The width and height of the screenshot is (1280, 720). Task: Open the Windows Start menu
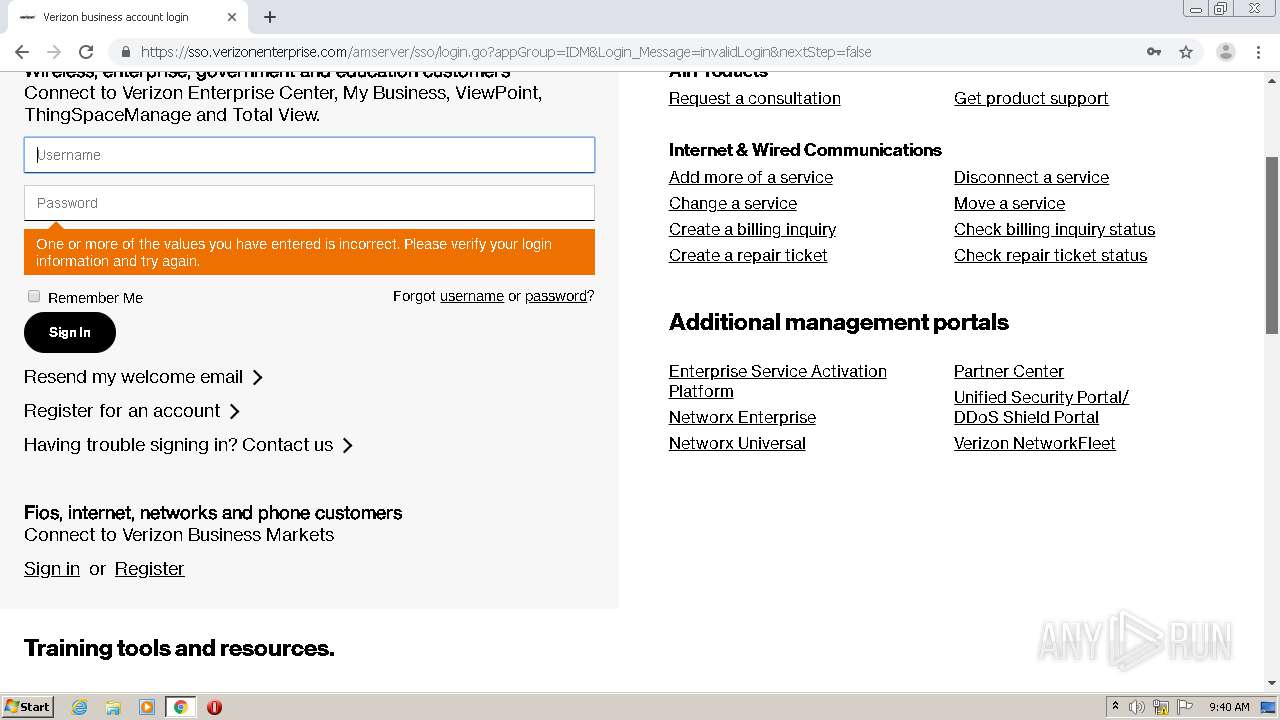coord(28,707)
